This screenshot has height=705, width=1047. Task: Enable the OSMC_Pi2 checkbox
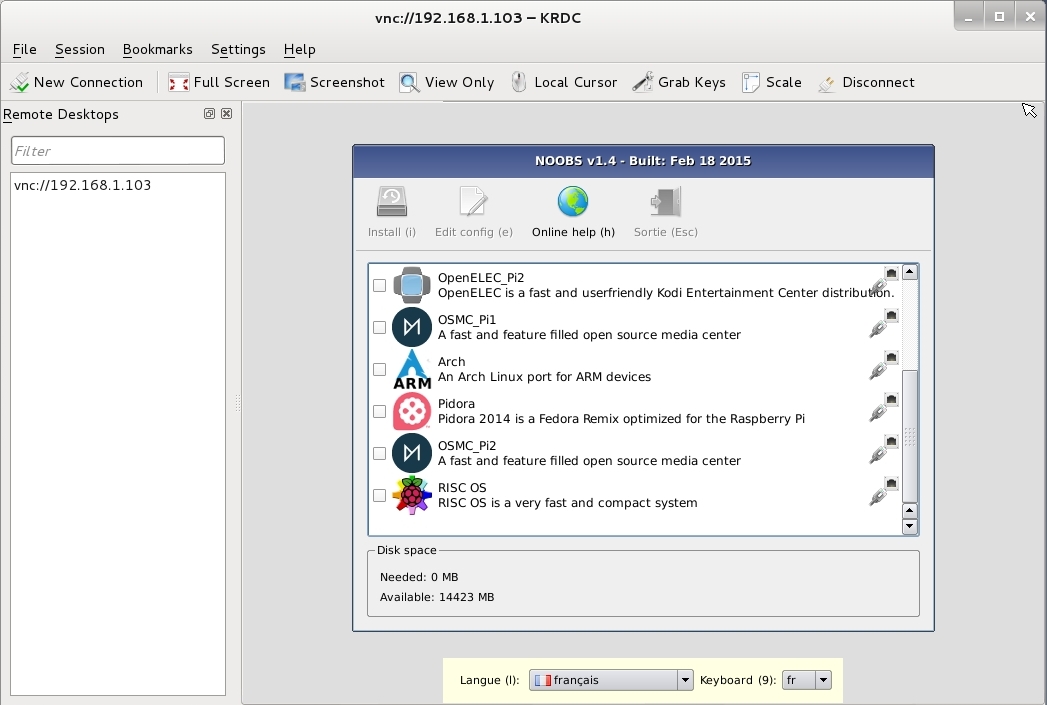pos(379,454)
